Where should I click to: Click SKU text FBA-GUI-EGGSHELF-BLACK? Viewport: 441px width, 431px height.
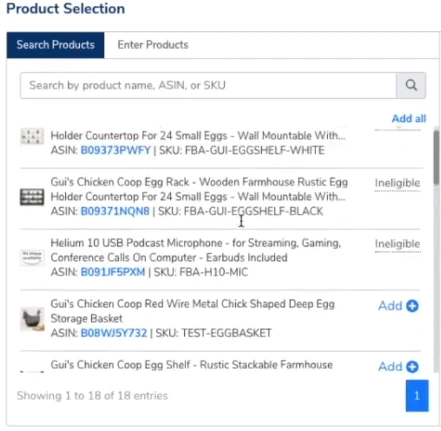click(253, 211)
